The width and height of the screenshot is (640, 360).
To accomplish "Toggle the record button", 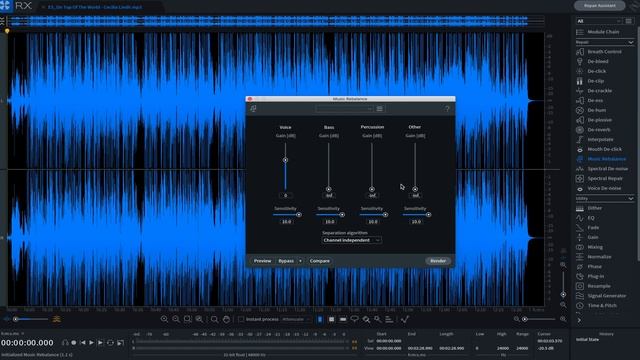I will pos(74,343).
